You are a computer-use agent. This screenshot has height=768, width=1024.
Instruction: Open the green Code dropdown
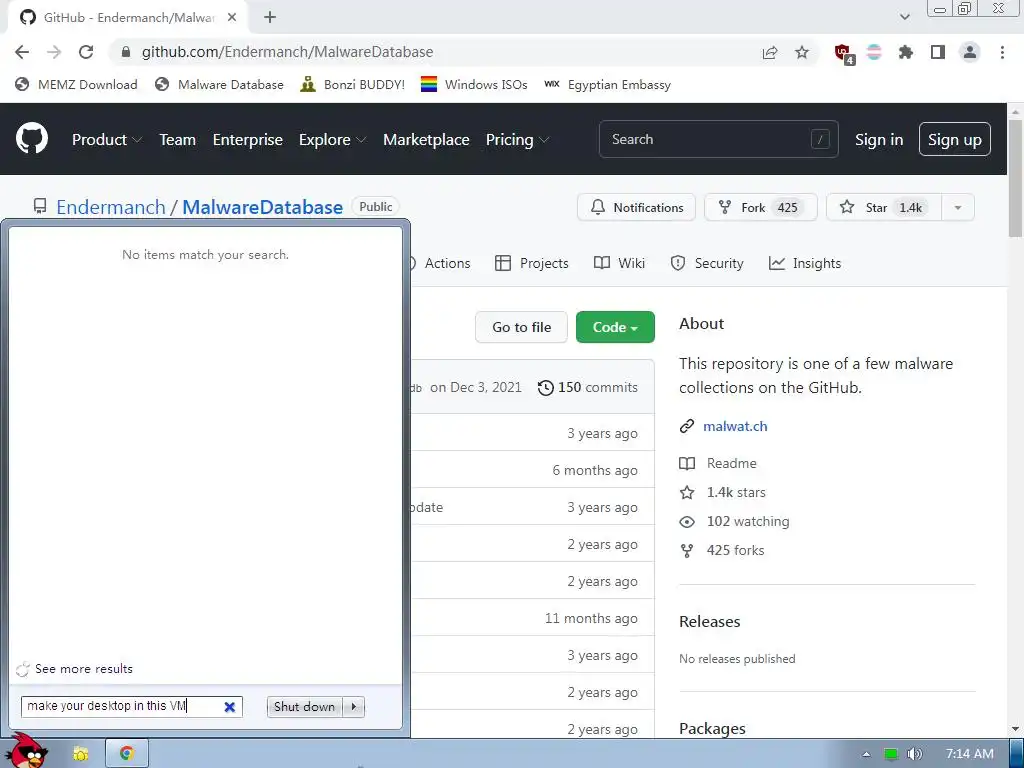tap(615, 327)
